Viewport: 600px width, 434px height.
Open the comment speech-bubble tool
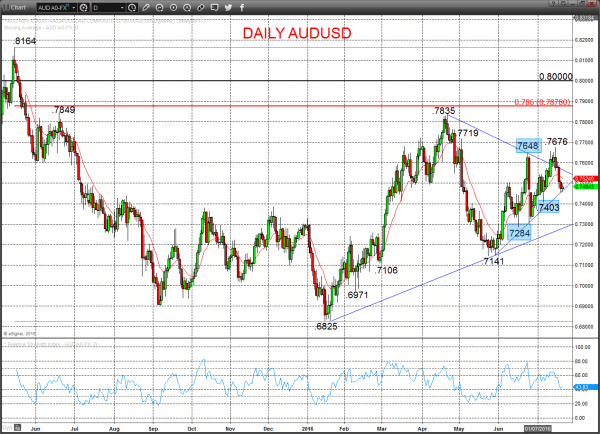(x=215, y=8)
